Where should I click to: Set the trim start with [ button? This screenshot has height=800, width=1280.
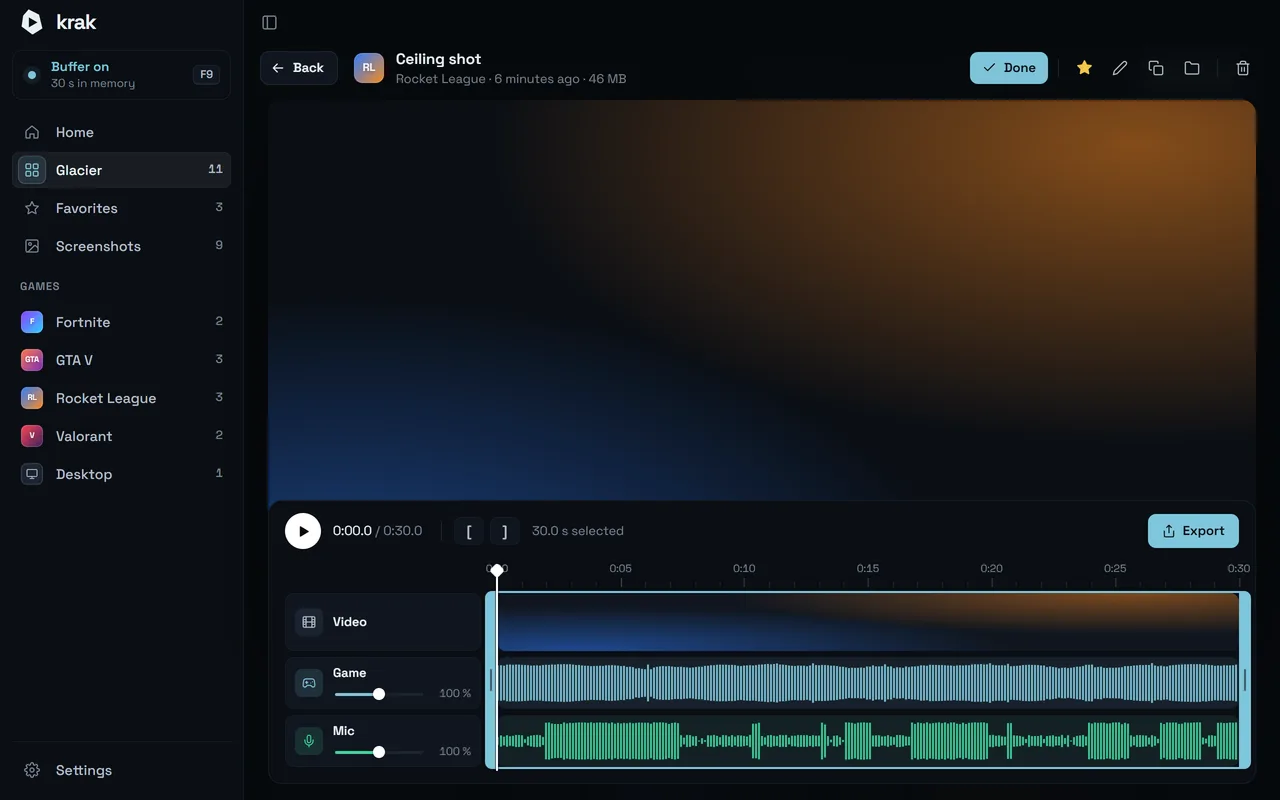pyautogui.click(x=469, y=531)
